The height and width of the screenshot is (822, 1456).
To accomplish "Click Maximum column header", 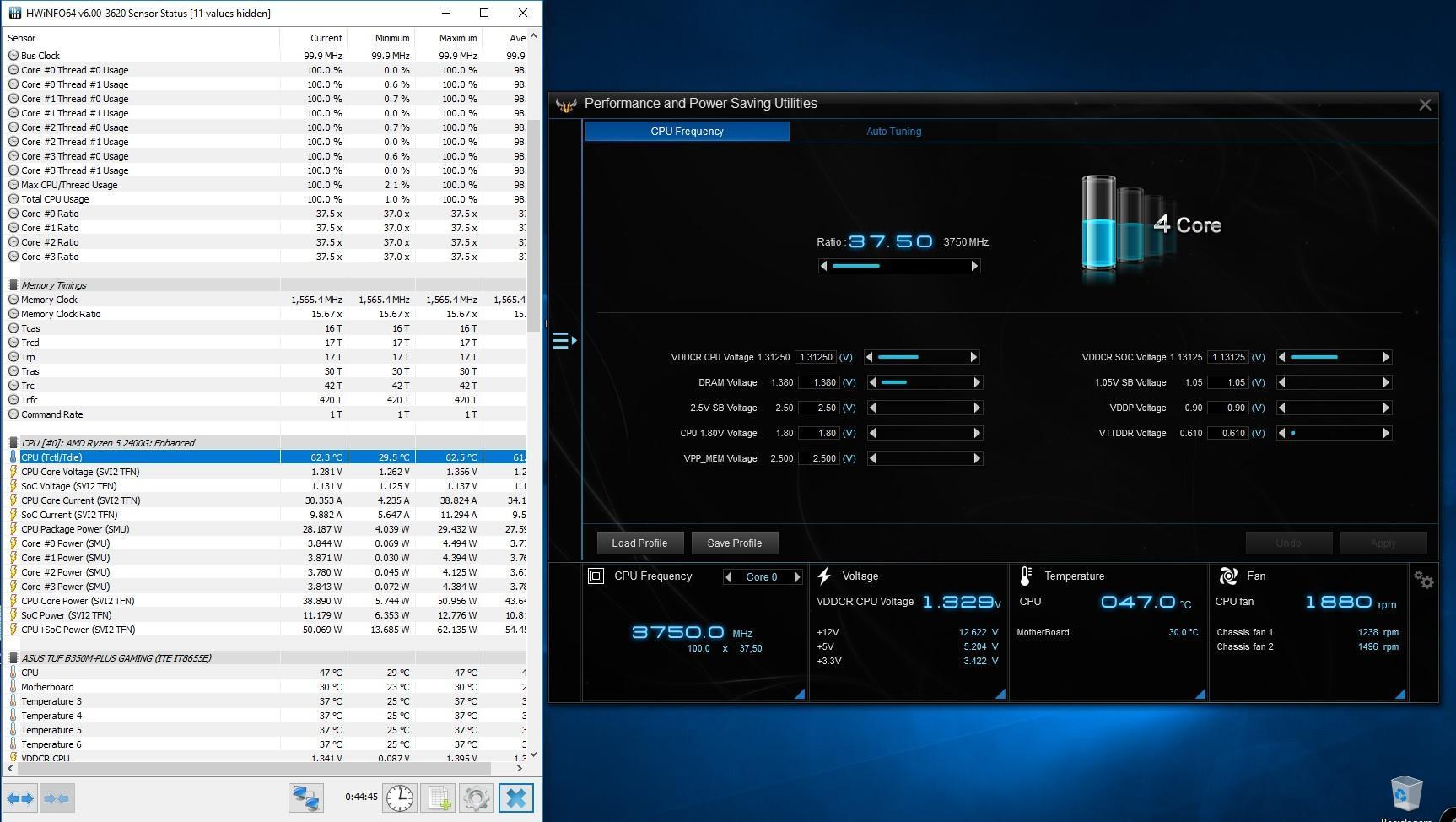I will point(449,38).
